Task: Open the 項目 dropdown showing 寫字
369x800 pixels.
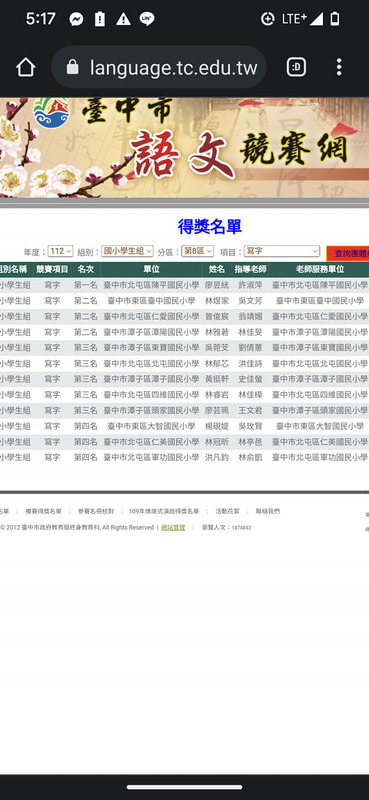Action: (x=282, y=251)
